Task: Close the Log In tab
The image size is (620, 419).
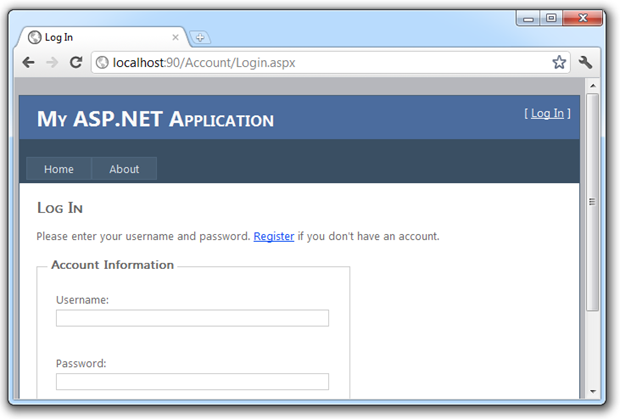Action: click(175, 37)
